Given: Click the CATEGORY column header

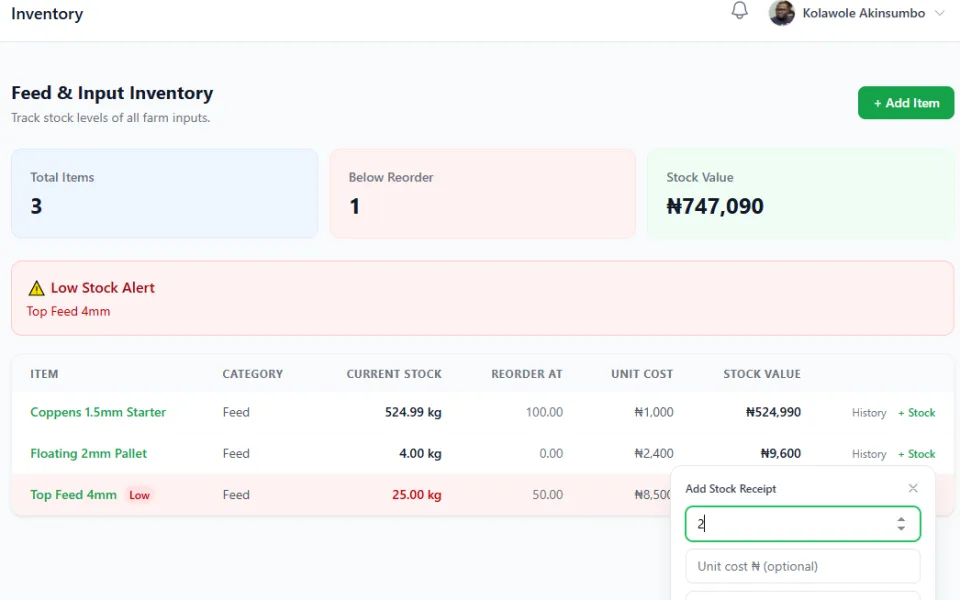Looking at the screenshot, I should coord(252,374).
